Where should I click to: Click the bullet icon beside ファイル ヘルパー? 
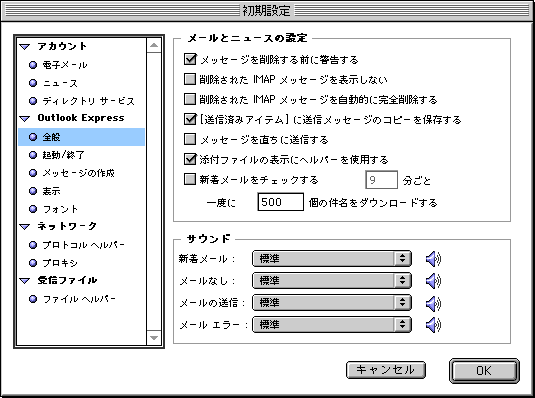(33, 299)
